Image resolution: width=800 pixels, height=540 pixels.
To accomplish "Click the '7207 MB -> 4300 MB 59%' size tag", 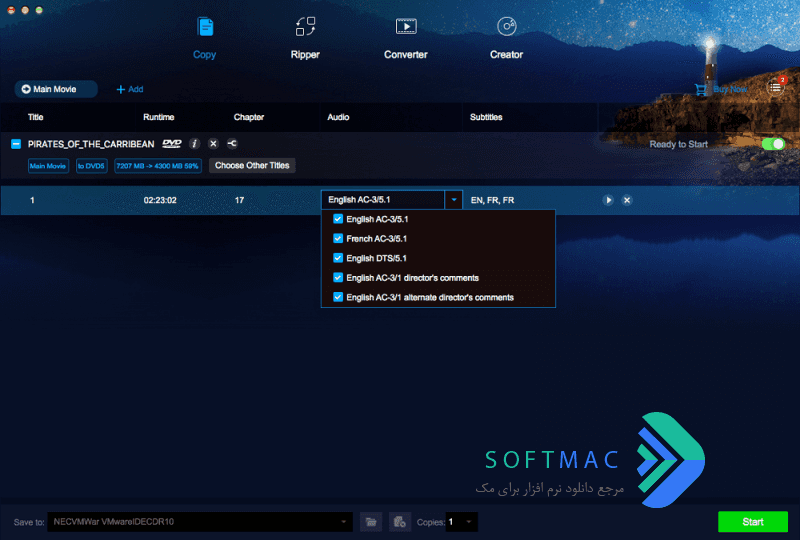I will pos(157,166).
